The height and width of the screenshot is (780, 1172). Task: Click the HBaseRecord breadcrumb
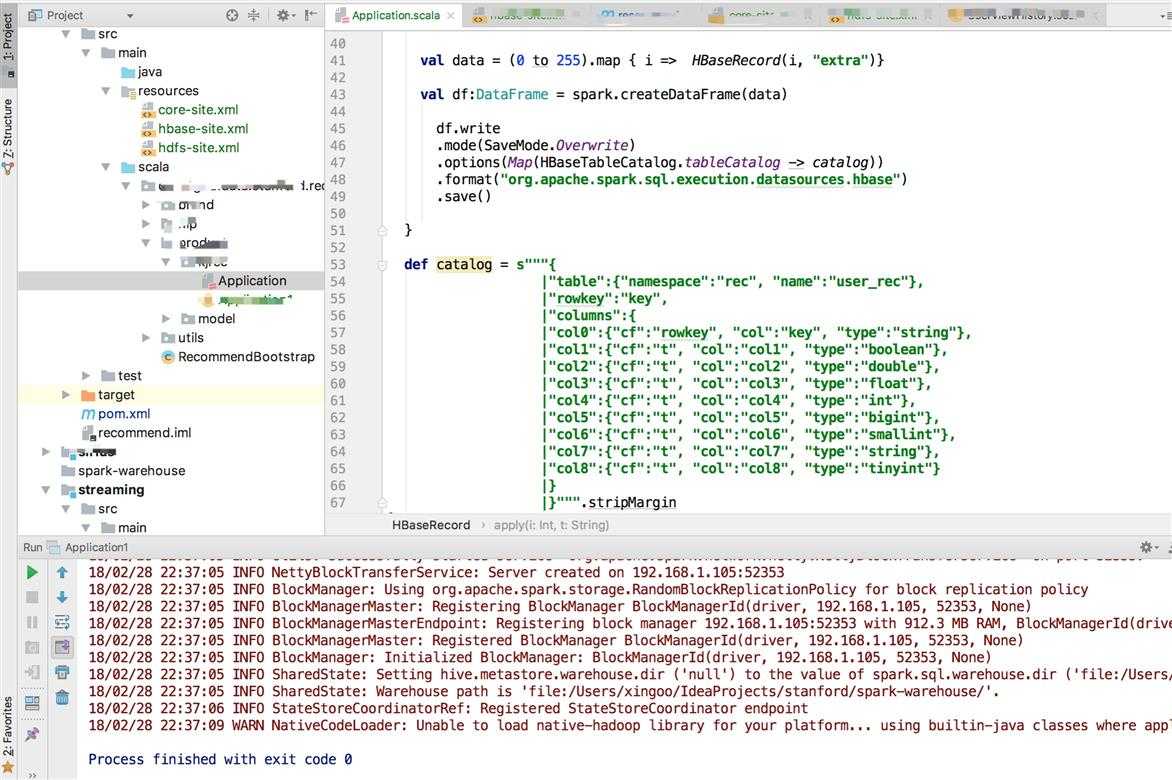431,525
